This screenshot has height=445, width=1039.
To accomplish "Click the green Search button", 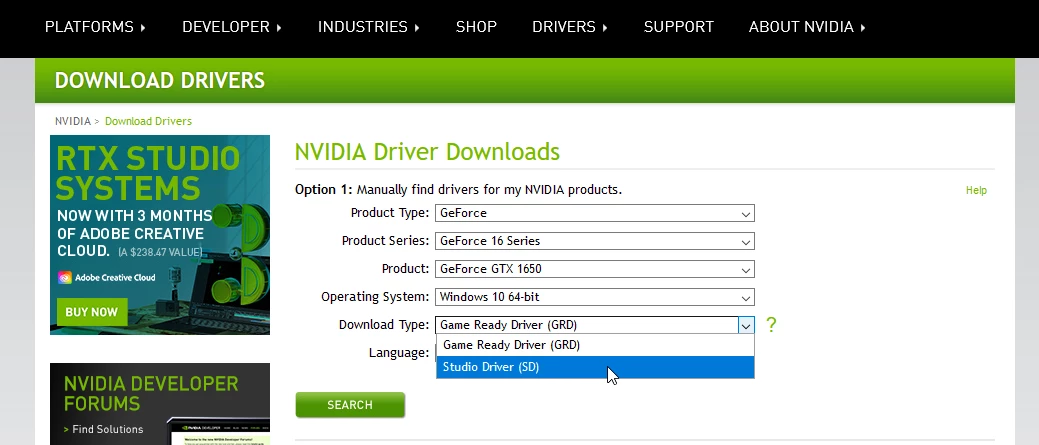I will pyautogui.click(x=350, y=405).
